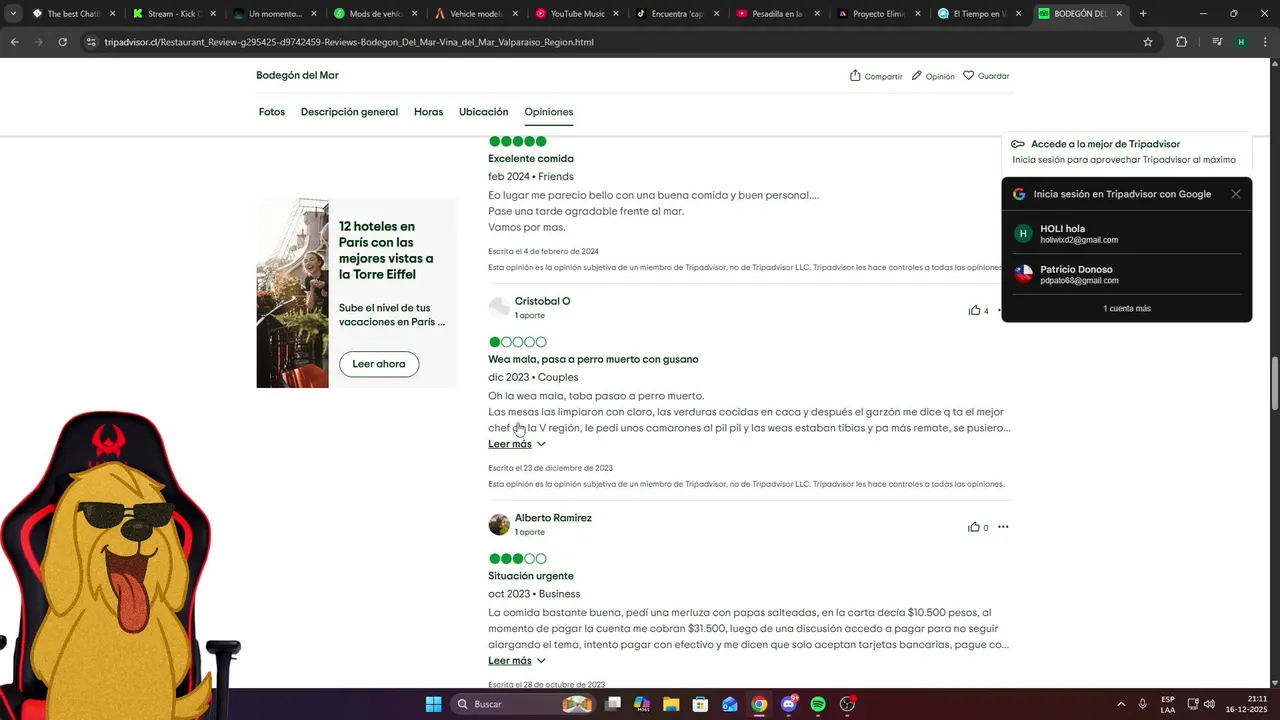Viewport: 1280px width, 720px height.
Task: Open Chrome three-dot menu
Action: click(x=1265, y=42)
